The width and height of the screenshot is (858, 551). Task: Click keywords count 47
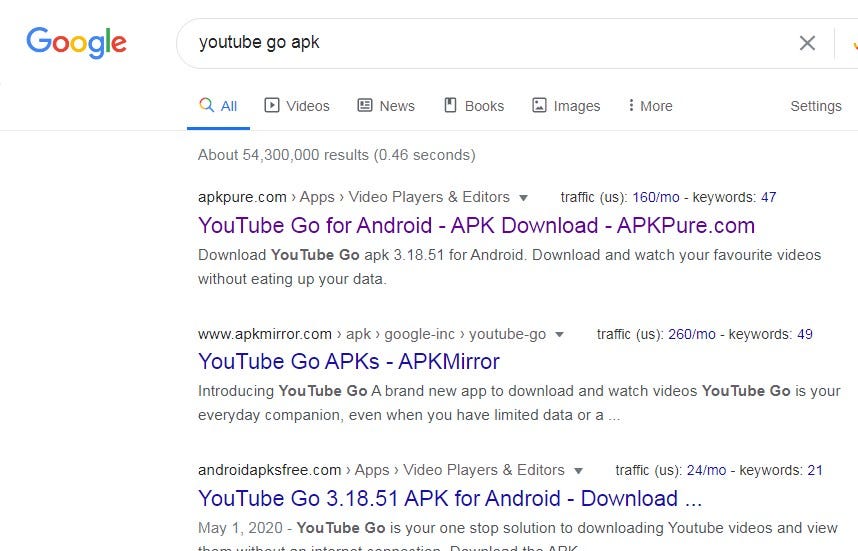pyautogui.click(x=769, y=197)
